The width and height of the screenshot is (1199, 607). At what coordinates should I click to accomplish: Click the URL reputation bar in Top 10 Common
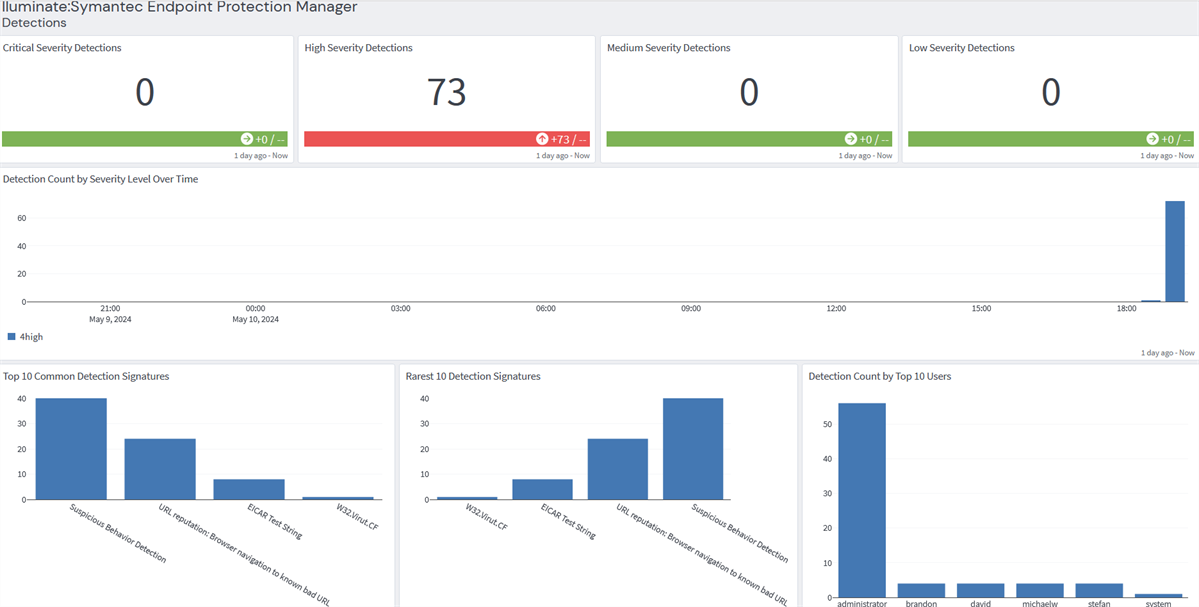coord(160,469)
